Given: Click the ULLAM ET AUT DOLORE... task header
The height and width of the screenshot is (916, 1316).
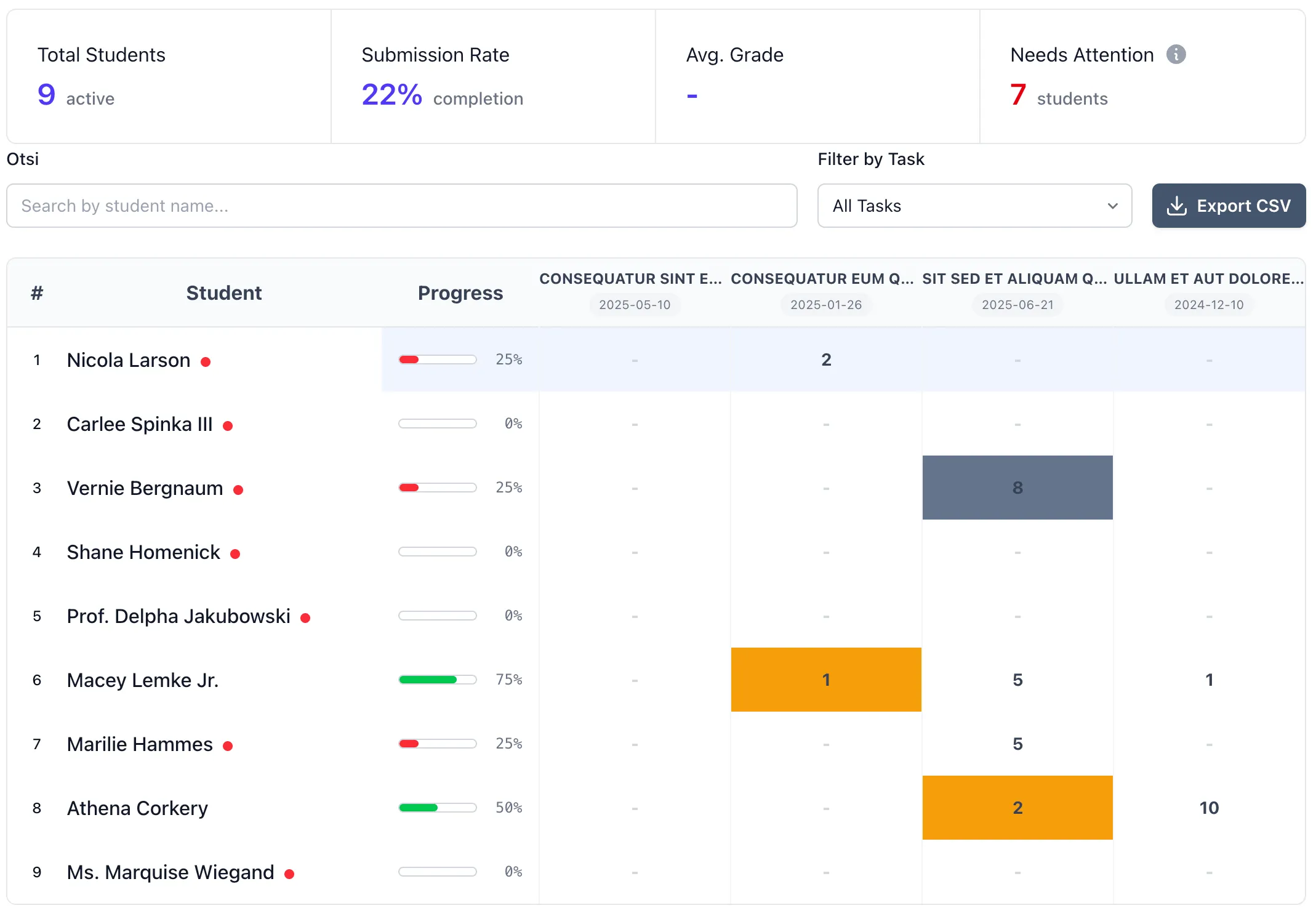Looking at the screenshot, I should coord(1209,279).
